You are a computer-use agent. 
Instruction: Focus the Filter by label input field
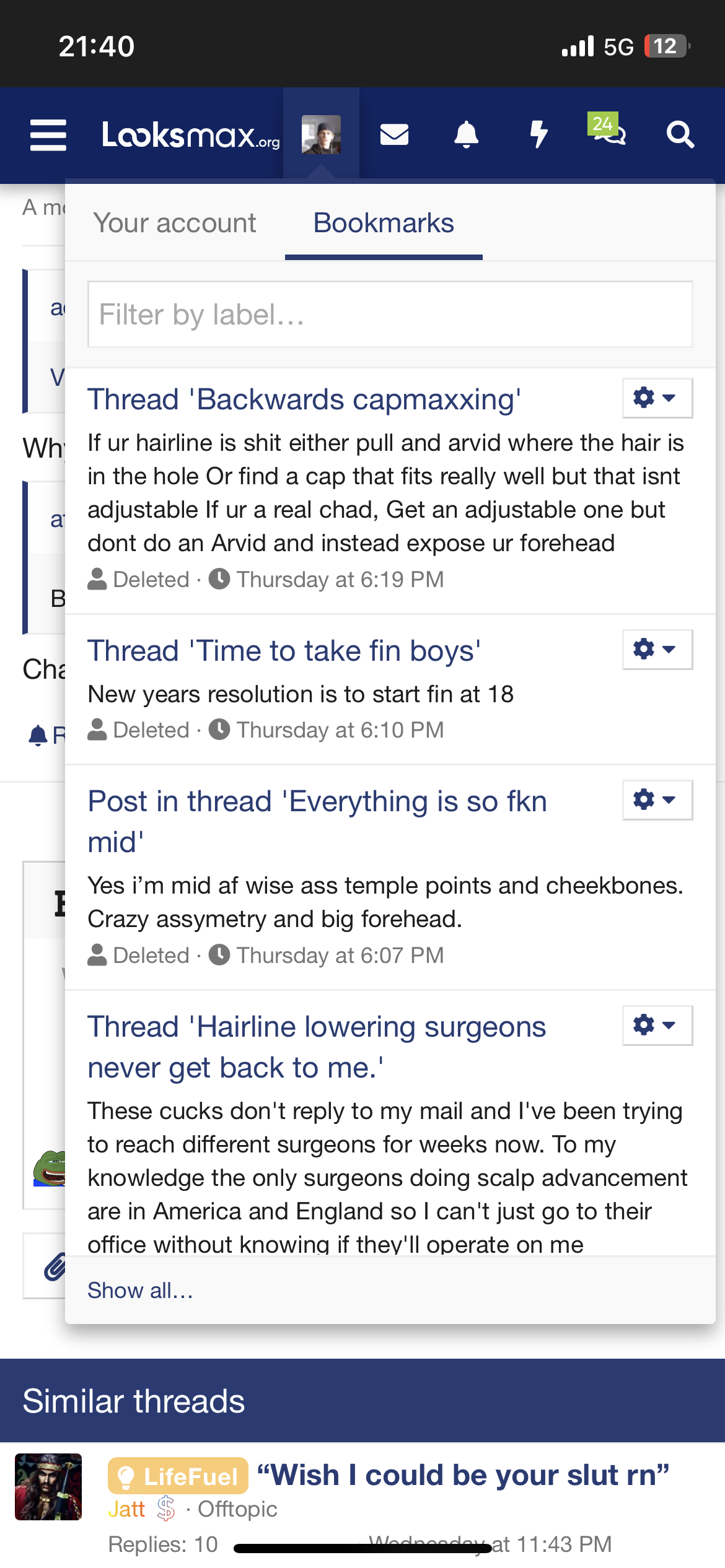point(390,315)
